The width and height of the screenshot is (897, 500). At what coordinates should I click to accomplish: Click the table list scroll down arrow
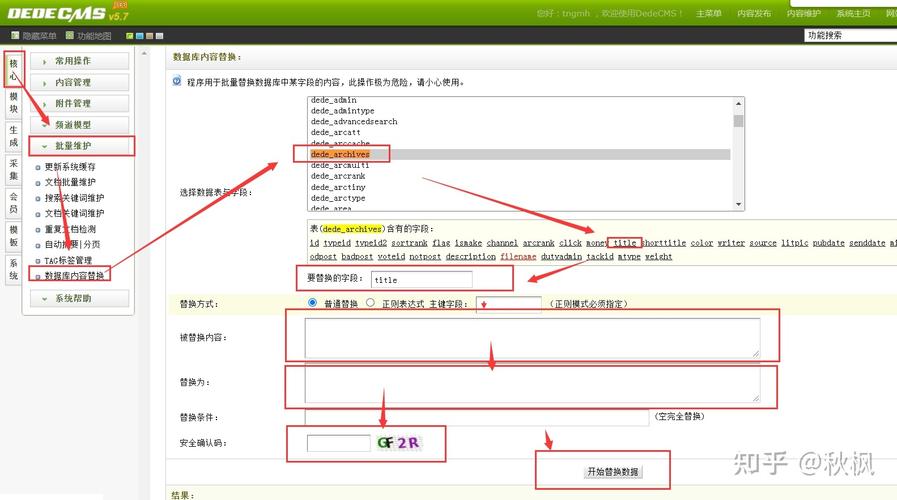[x=739, y=204]
